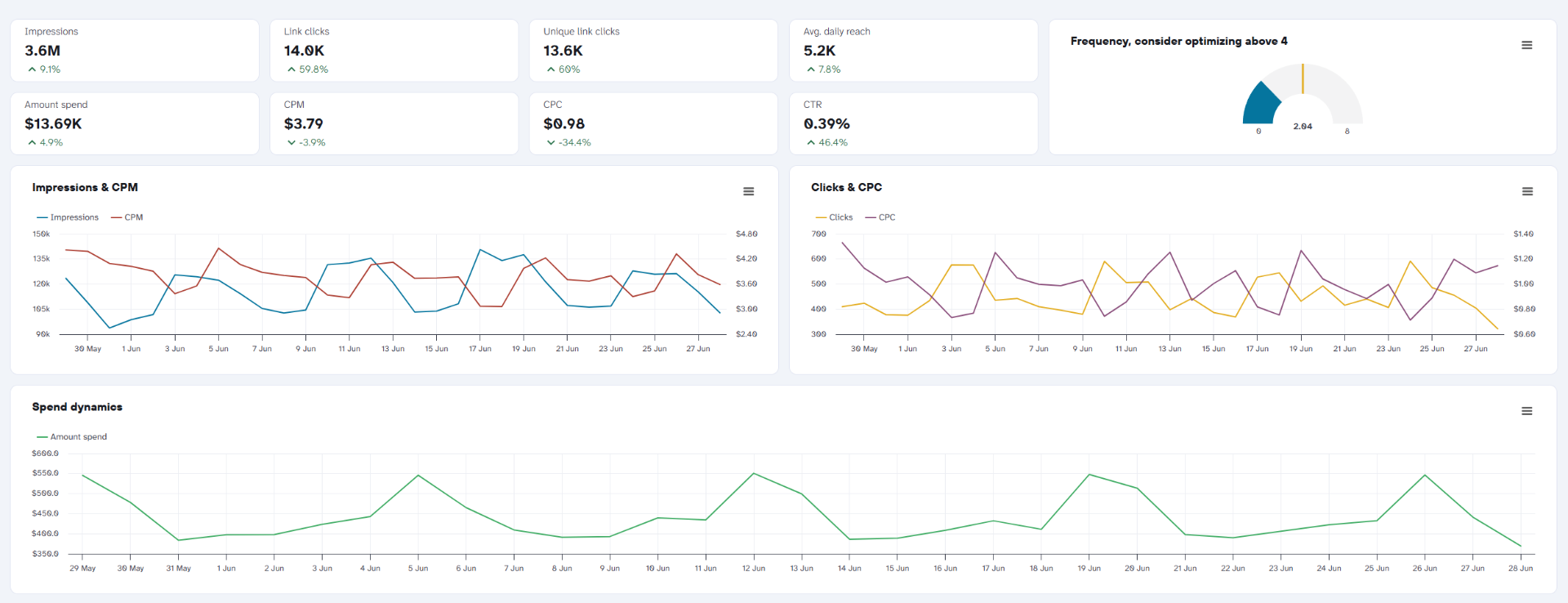Select the Impressions 3.6M metric card
The height and width of the screenshot is (603, 1568).
point(135,51)
